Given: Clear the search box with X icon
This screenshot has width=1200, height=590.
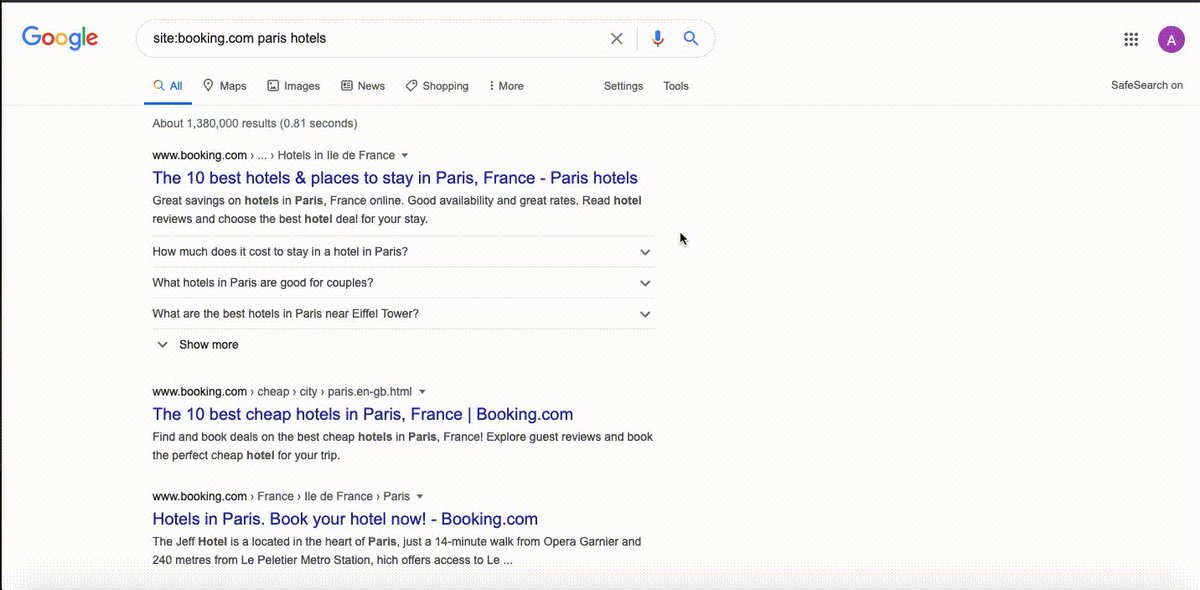Looking at the screenshot, I should pos(617,38).
